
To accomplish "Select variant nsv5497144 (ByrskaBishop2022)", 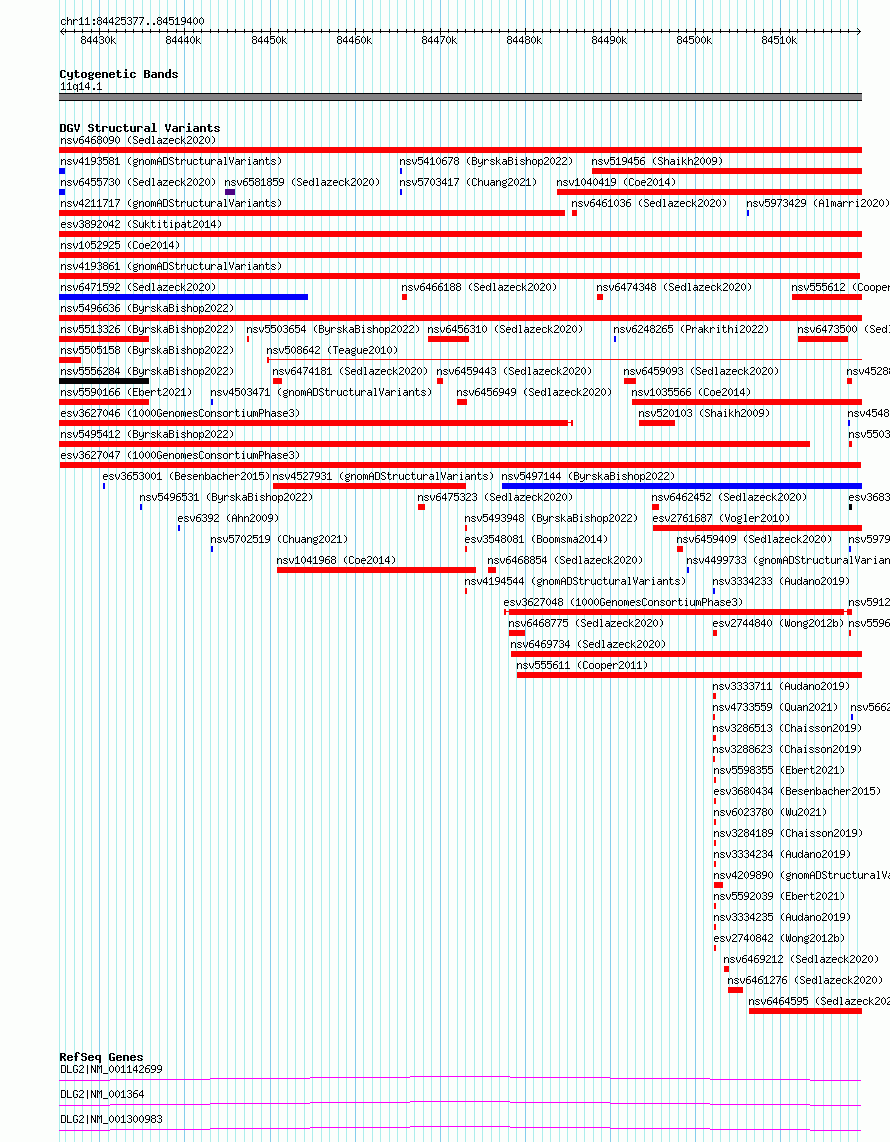I will 588,477.
